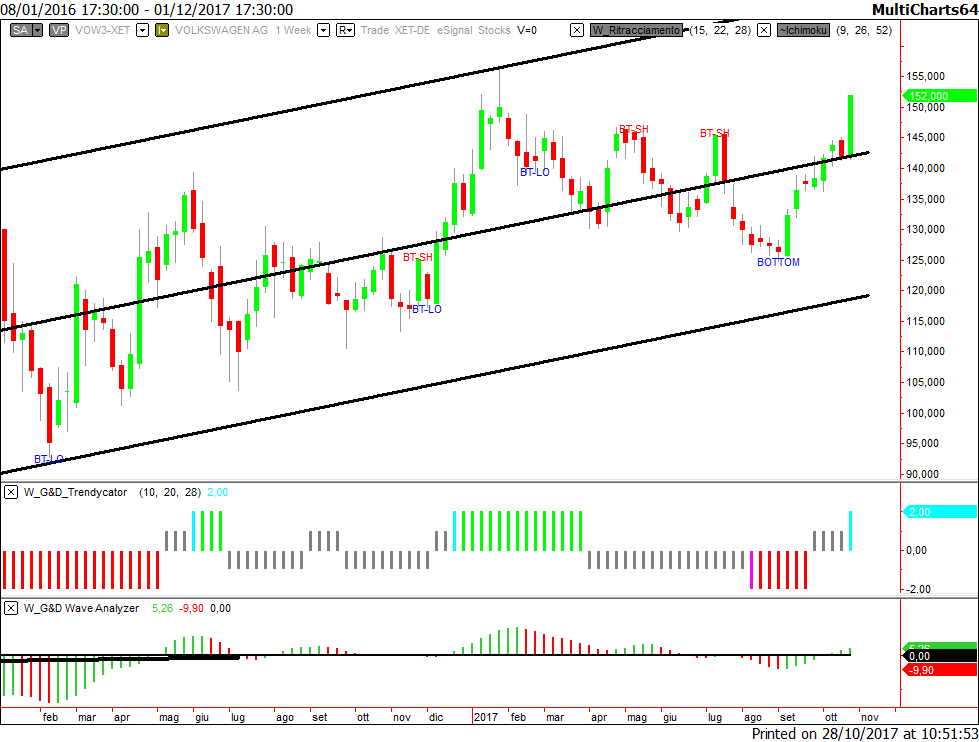The image size is (979, 742).
Task: Click the Printed on 28/10/2017 footer text
Action: point(864,733)
